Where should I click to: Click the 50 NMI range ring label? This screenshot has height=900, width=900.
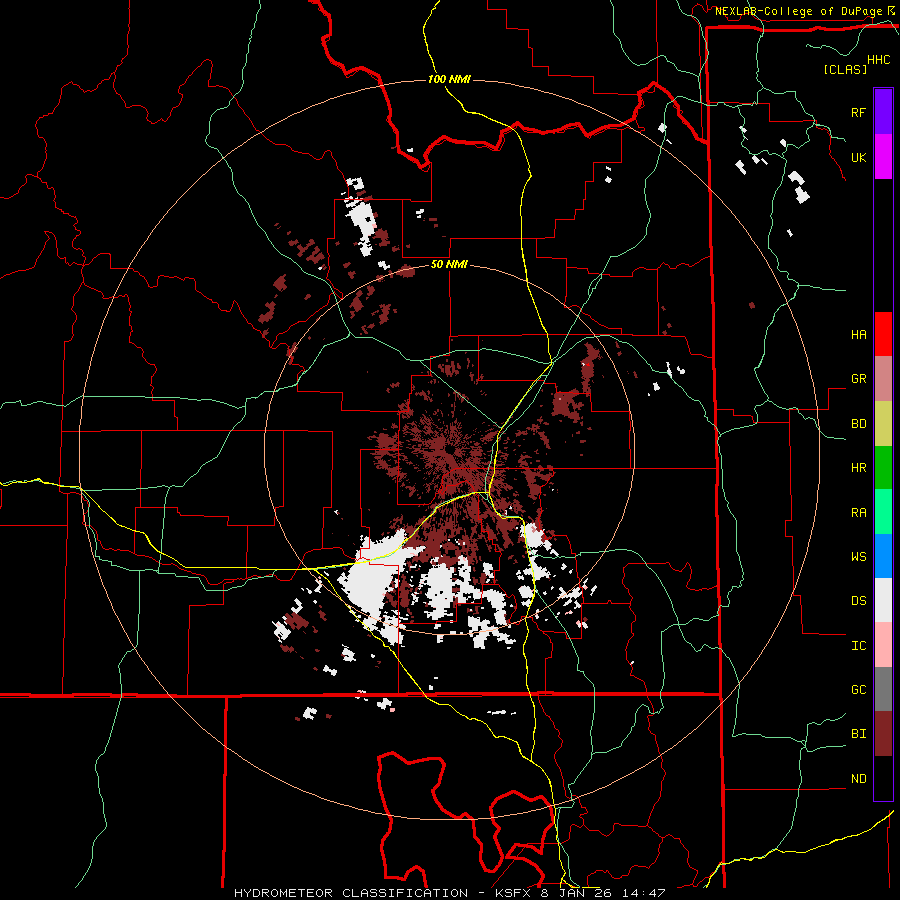coord(449,264)
